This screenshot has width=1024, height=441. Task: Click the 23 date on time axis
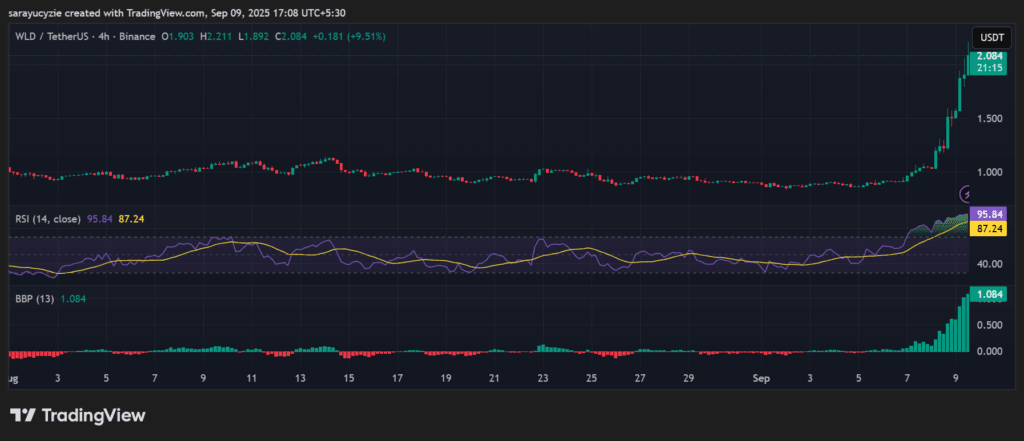543,378
